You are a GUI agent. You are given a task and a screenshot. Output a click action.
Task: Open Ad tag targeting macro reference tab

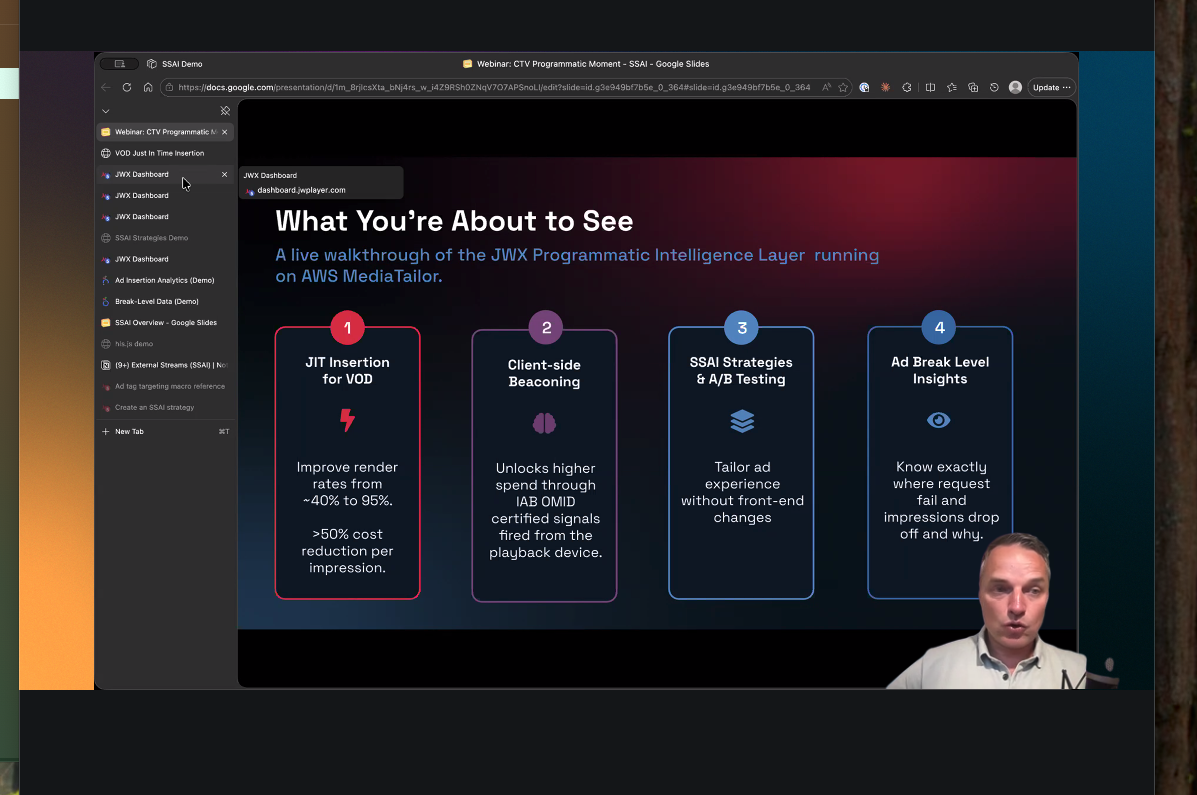pos(165,386)
